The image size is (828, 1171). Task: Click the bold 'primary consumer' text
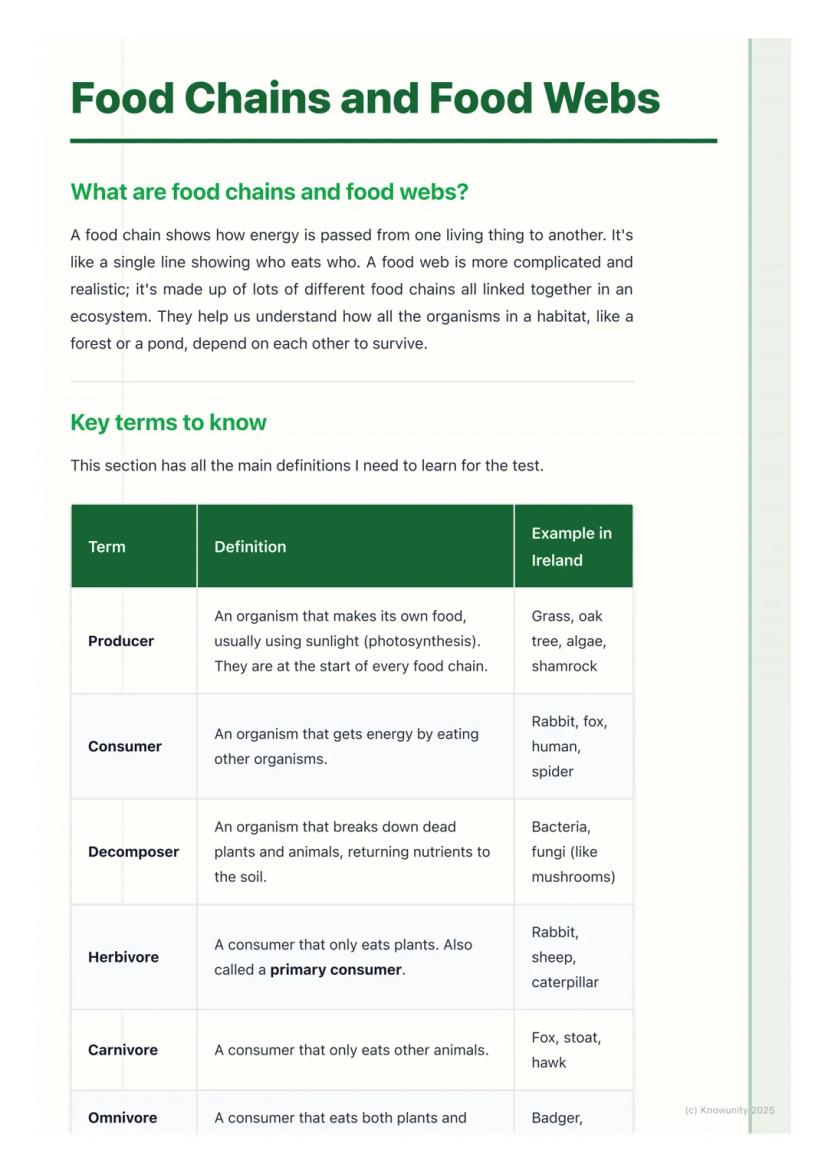(336, 970)
